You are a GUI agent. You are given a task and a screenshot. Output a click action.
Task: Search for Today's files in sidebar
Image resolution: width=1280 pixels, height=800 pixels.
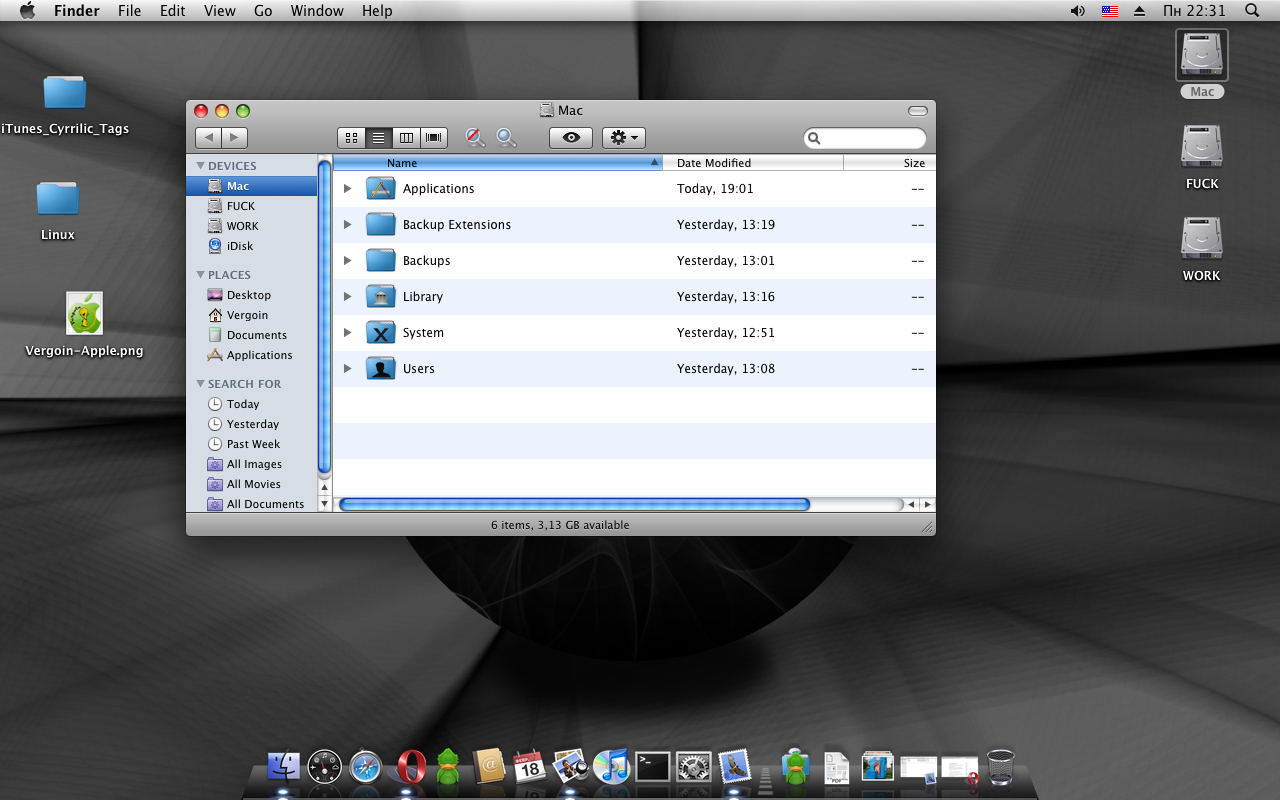tap(252, 404)
